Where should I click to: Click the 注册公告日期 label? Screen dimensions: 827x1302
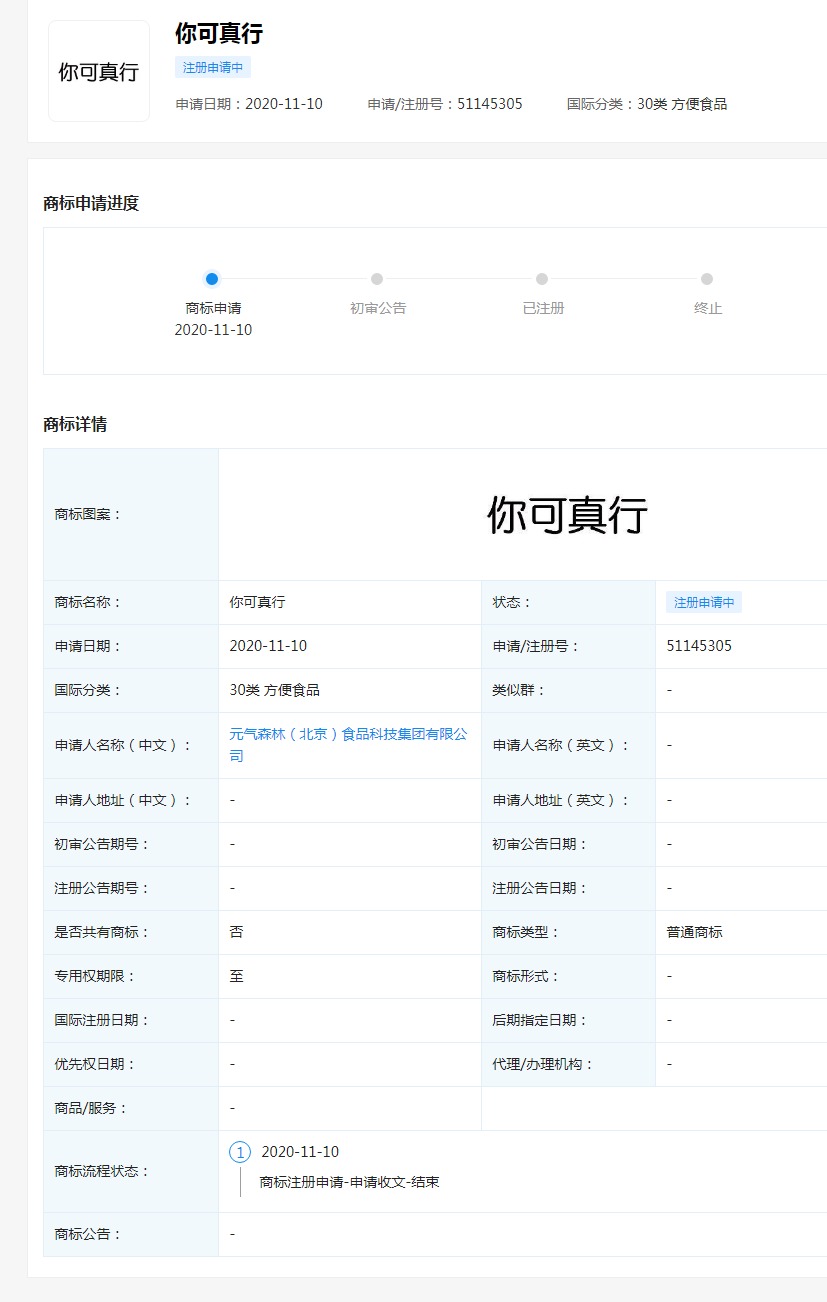[x=540, y=888]
